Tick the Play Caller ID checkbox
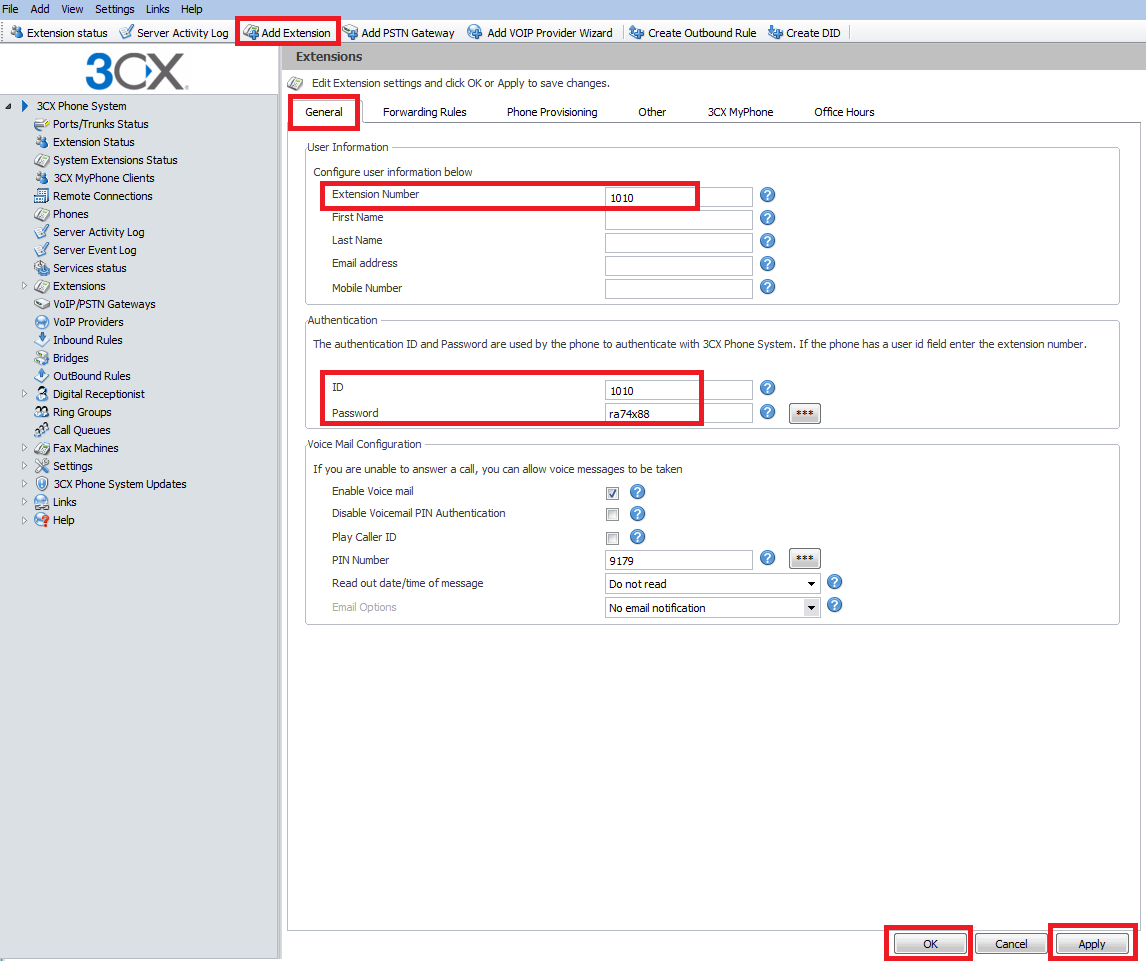Viewport: 1146px width, 961px height. coord(612,538)
